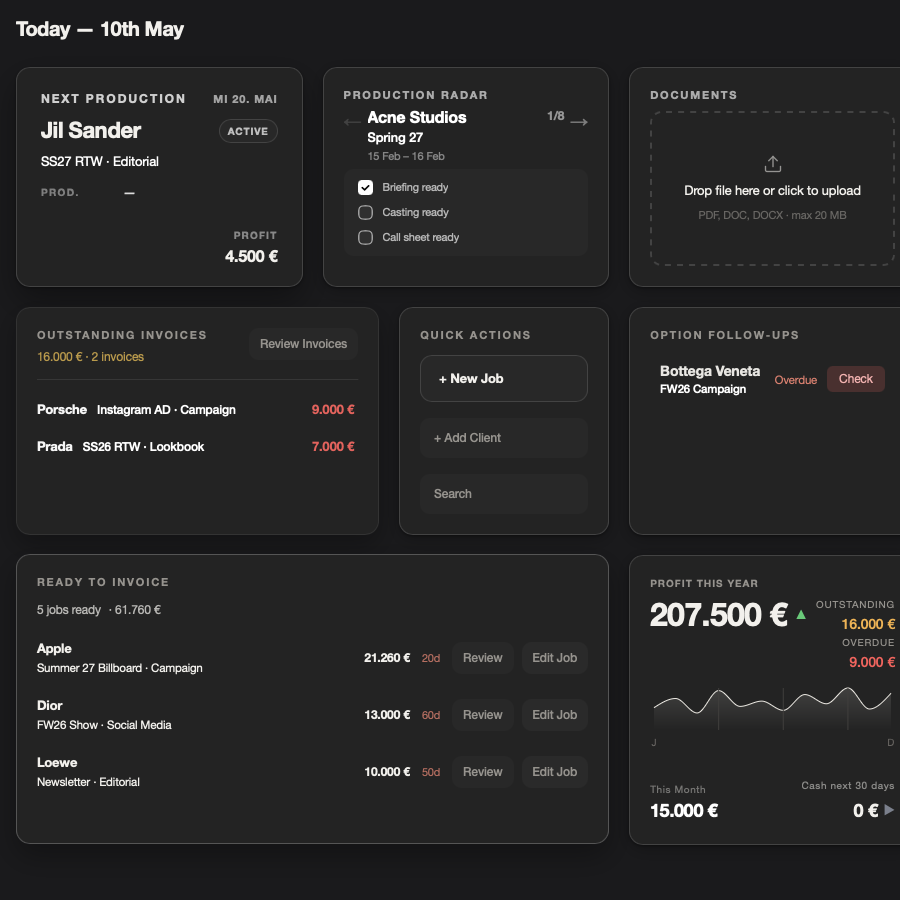The width and height of the screenshot is (900, 900).
Task: Click the 60d age label for Dior
Action: (431, 715)
